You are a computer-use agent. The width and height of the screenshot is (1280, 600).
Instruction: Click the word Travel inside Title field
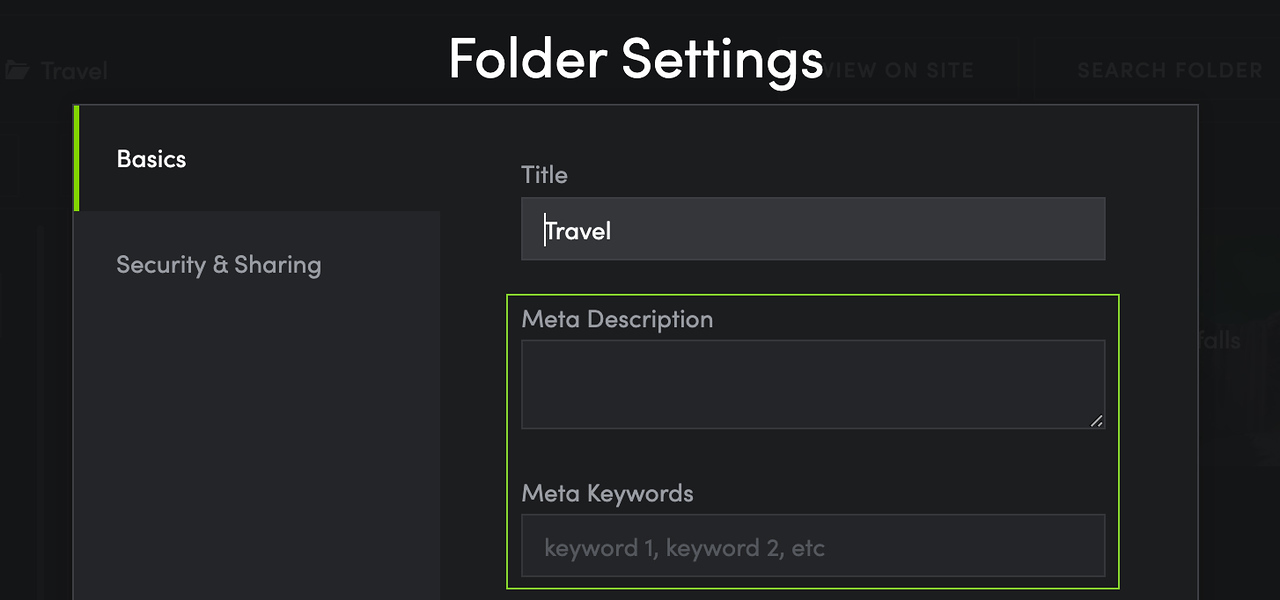tap(578, 231)
